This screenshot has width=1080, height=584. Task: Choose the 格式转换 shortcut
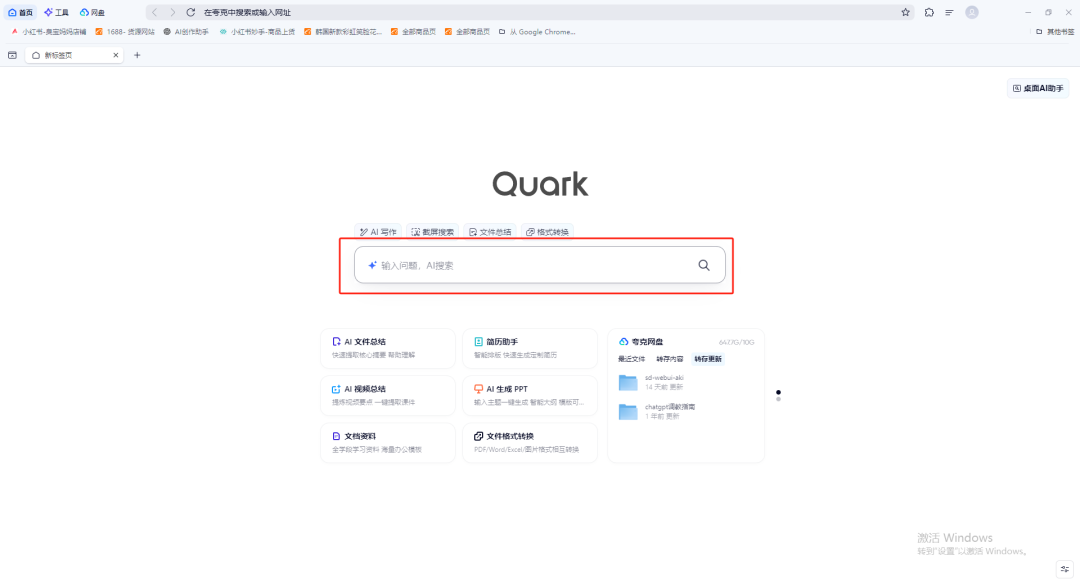(548, 232)
